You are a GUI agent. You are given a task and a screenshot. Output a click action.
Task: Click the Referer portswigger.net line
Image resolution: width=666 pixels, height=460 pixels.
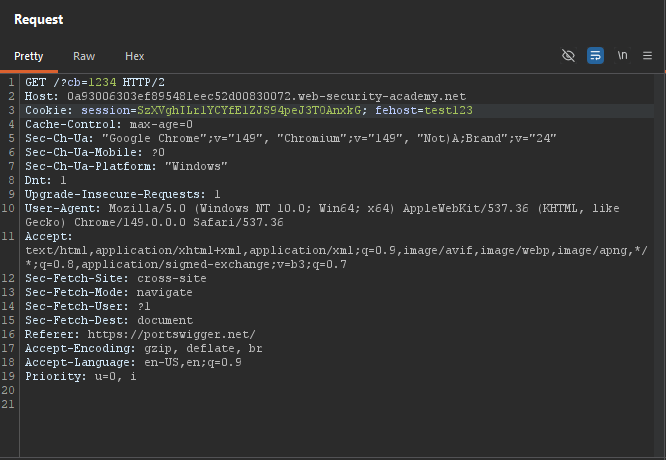140,334
